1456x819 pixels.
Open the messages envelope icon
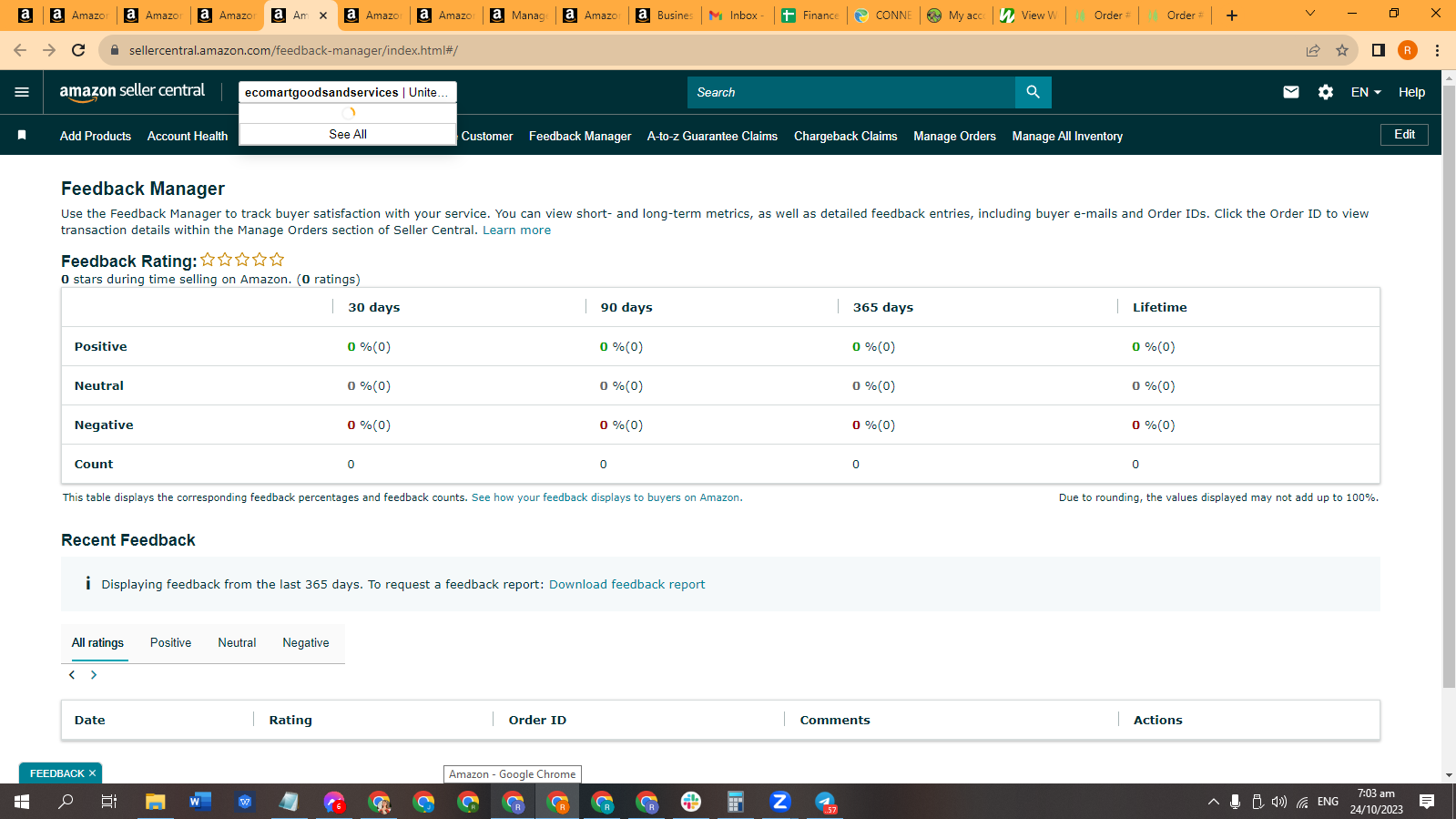(x=1291, y=92)
